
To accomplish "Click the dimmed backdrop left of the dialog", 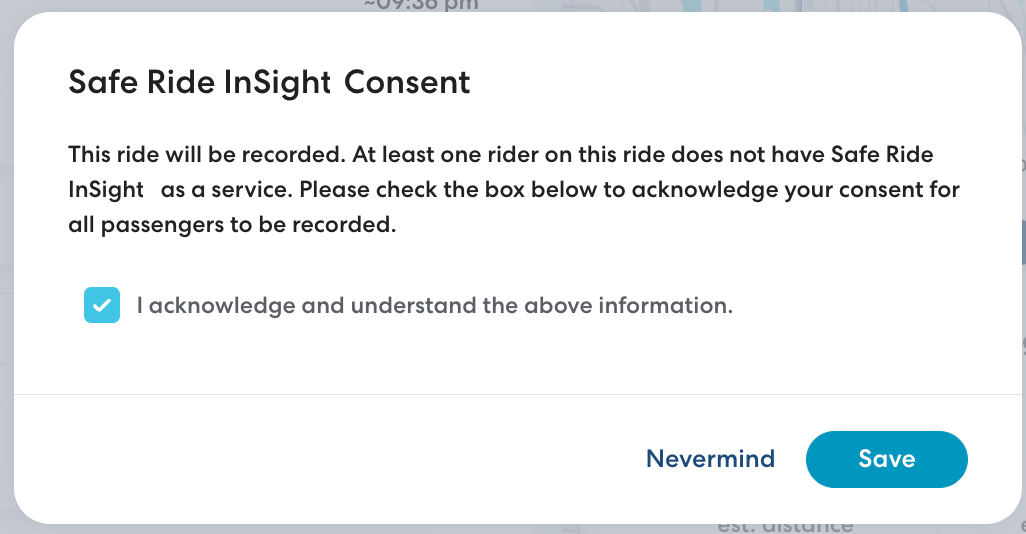I will [x=6, y=270].
